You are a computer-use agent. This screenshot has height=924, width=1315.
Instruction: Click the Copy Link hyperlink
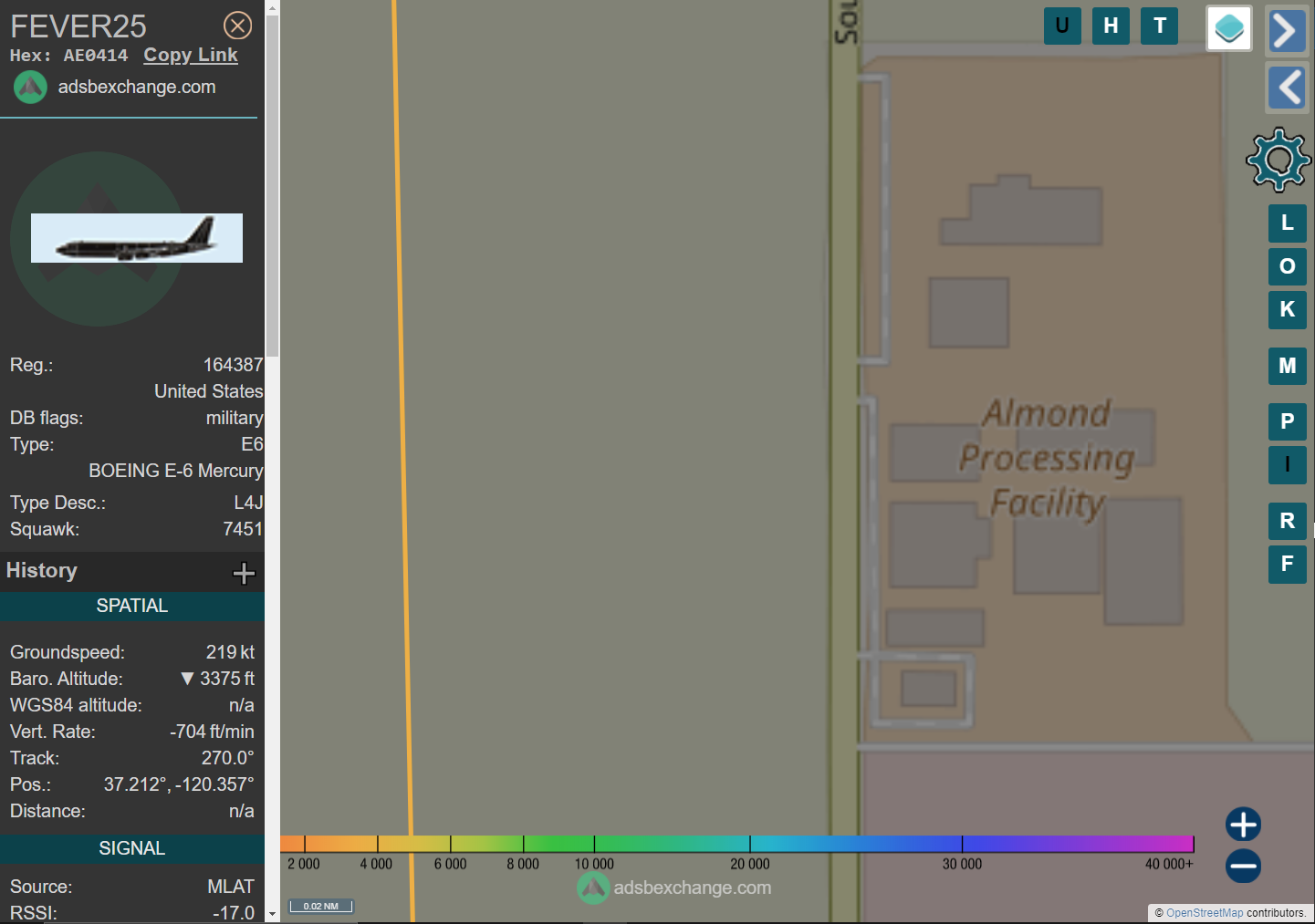pyautogui.click(x=191, y=55)
